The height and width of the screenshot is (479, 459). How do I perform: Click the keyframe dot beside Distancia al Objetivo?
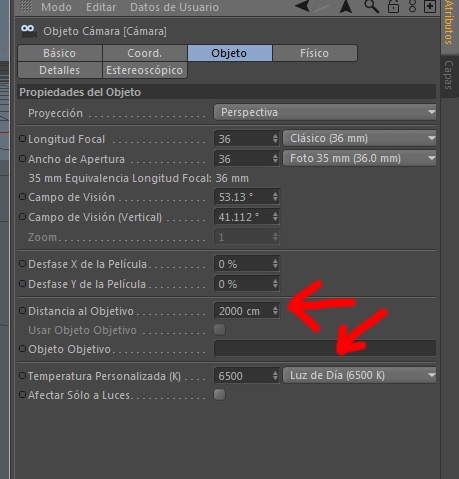point(22,311)
